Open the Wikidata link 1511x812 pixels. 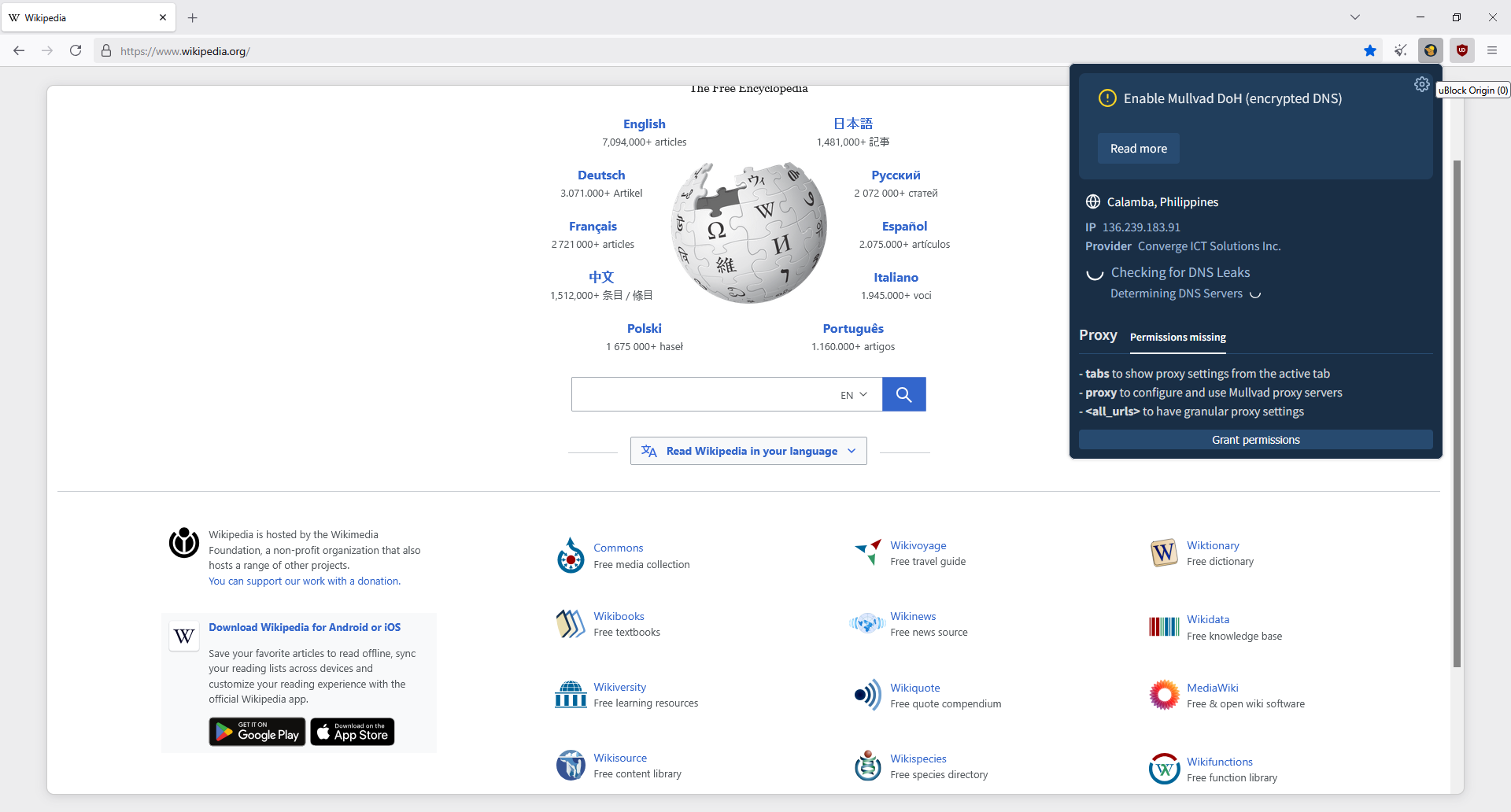(x=1208, y=619)
